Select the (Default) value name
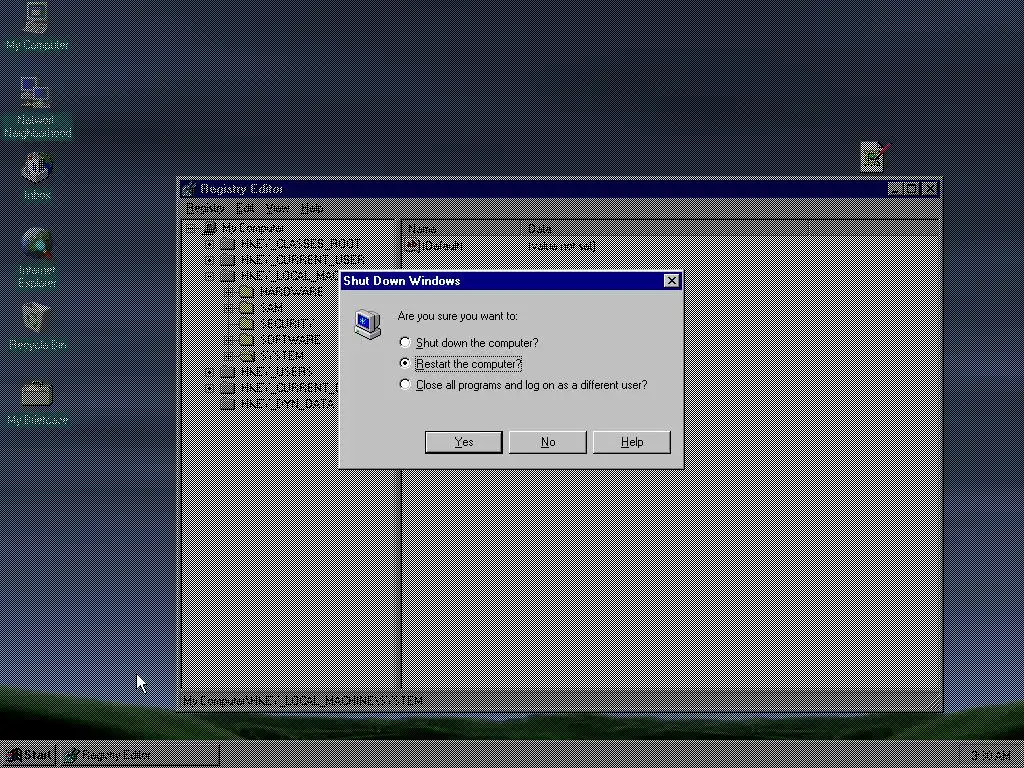1024x768 pixels. coord(442,246)
